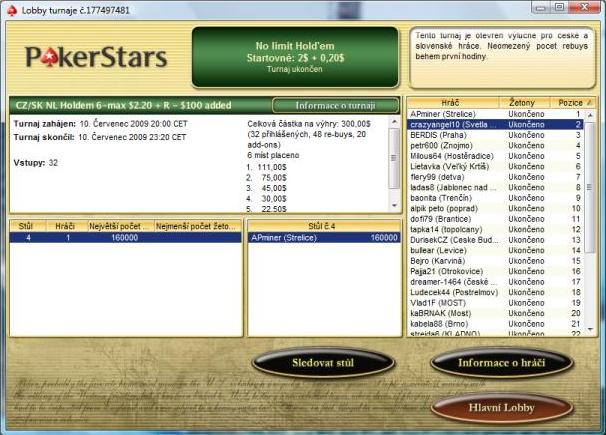Open Informace o hráči player info
The height and width of the screenshot is (435, 606).
pyautogui.click(x=502, y=362)
